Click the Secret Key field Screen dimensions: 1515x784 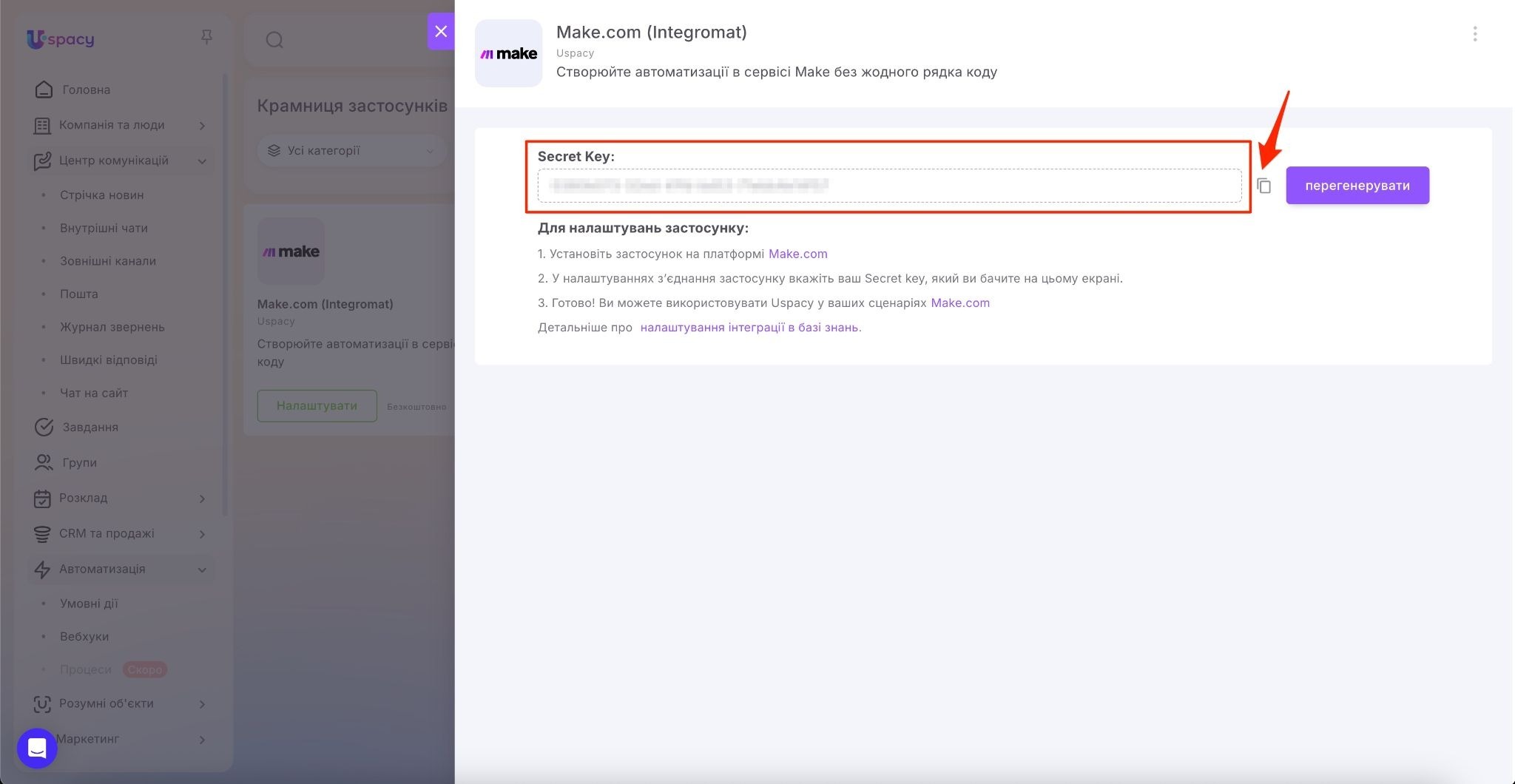tap(888, 186)
